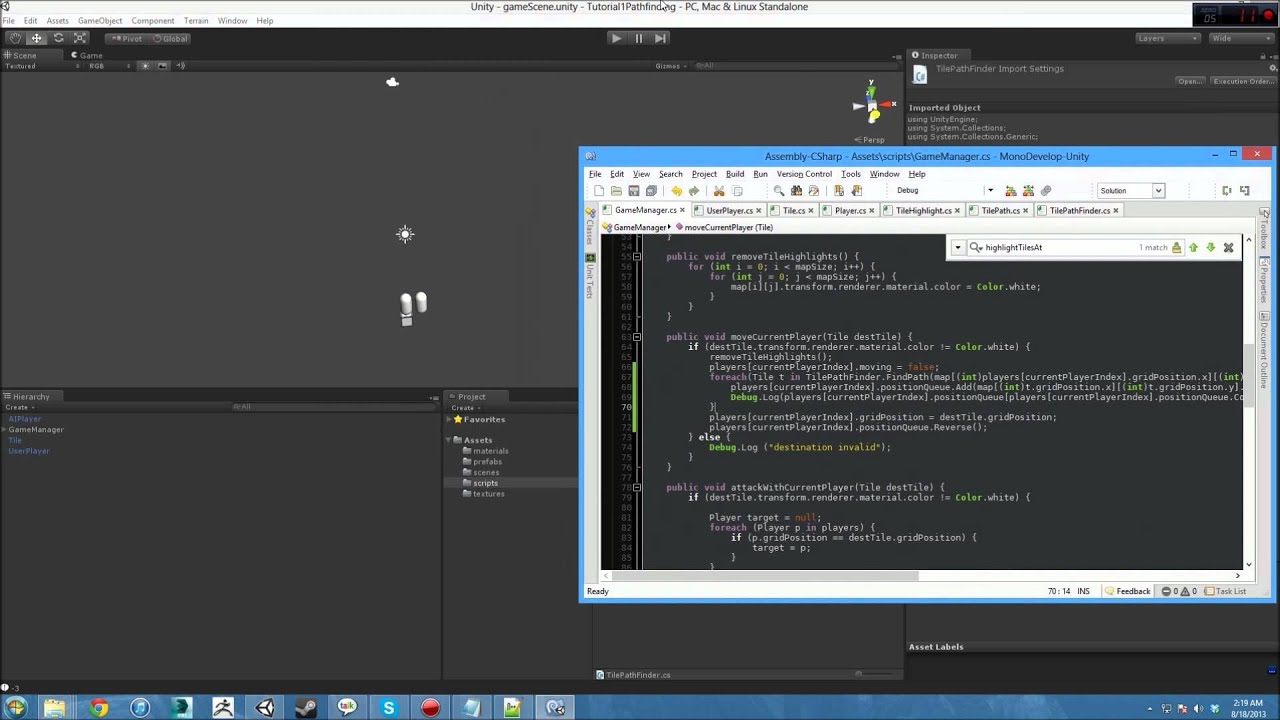Viewport: 1280px width, 720px height.
Task: Open Gizmos dropdown in Scene view
Action: click(x=669, y=66)
